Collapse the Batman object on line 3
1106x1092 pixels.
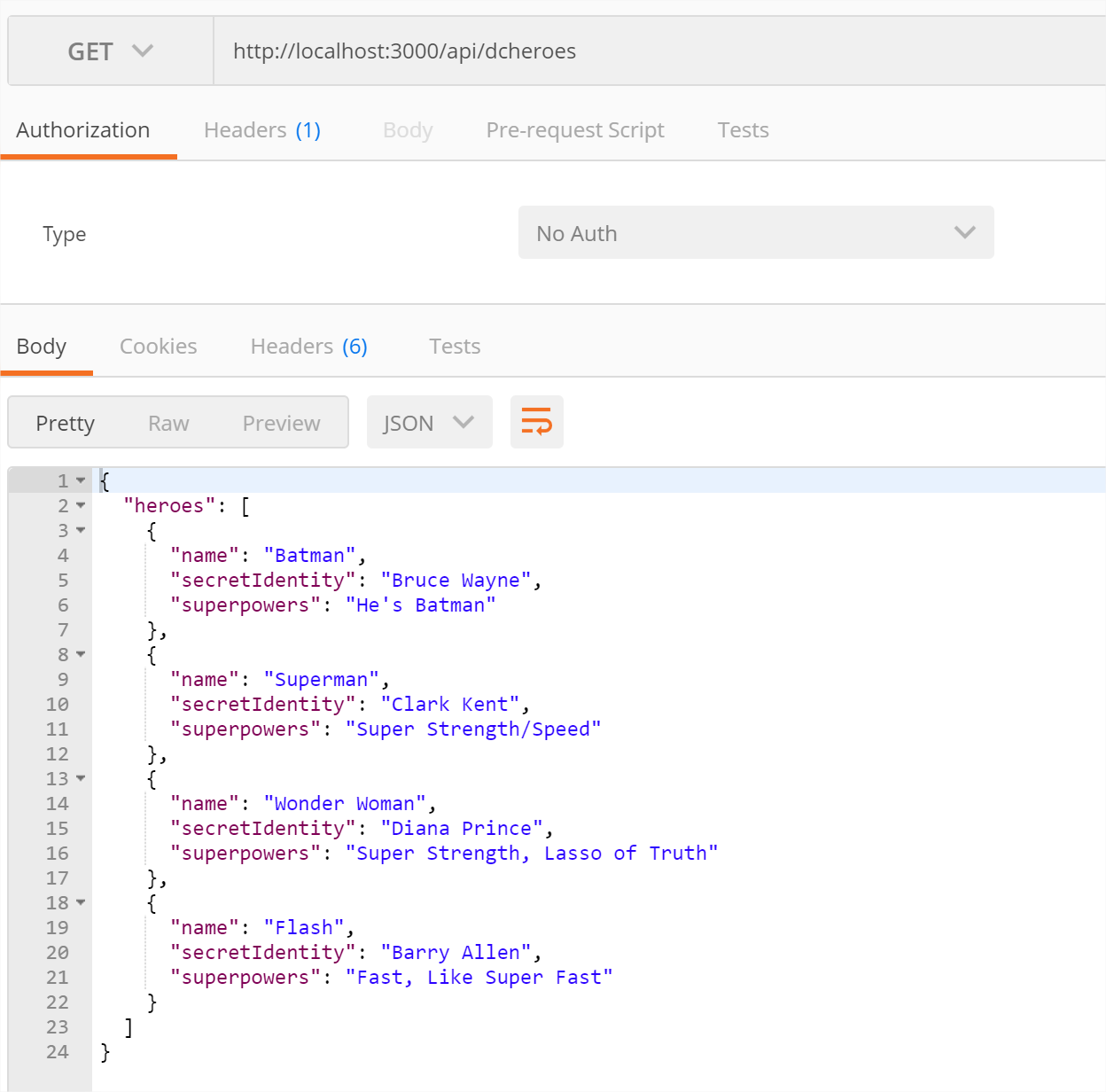(81, 530)
